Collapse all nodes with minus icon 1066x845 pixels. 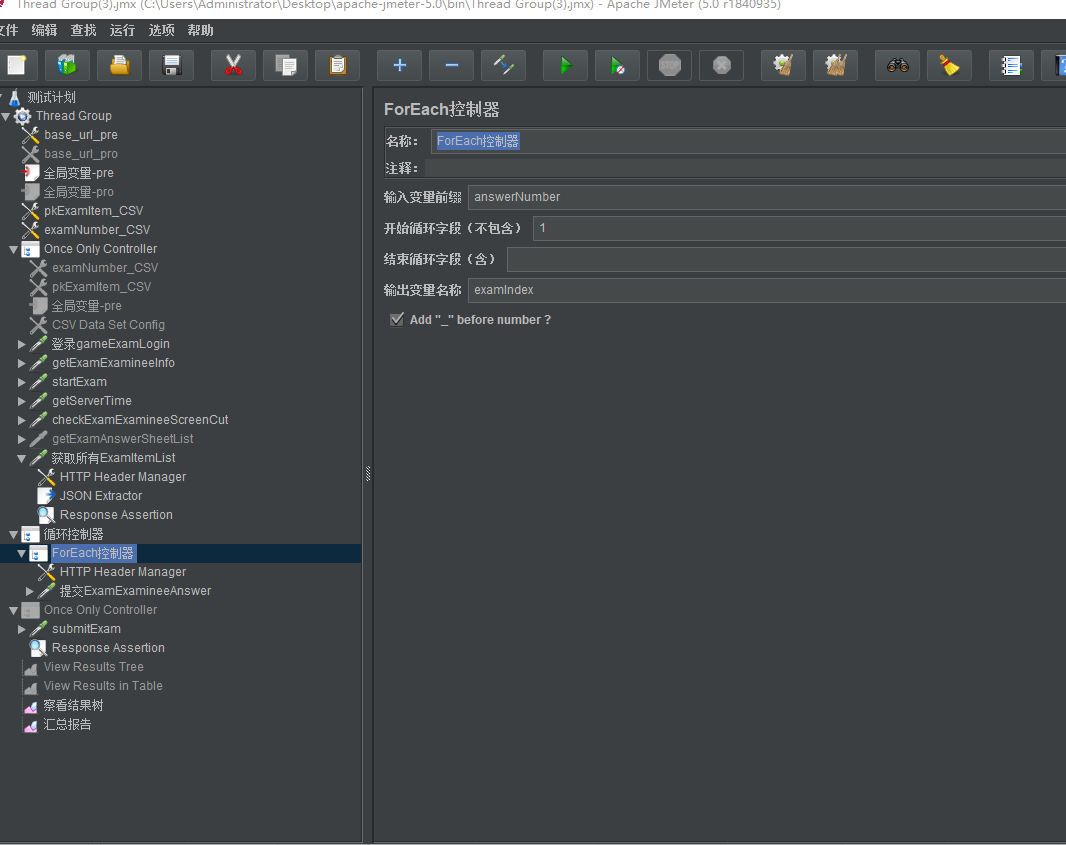(x=451, y=65)
